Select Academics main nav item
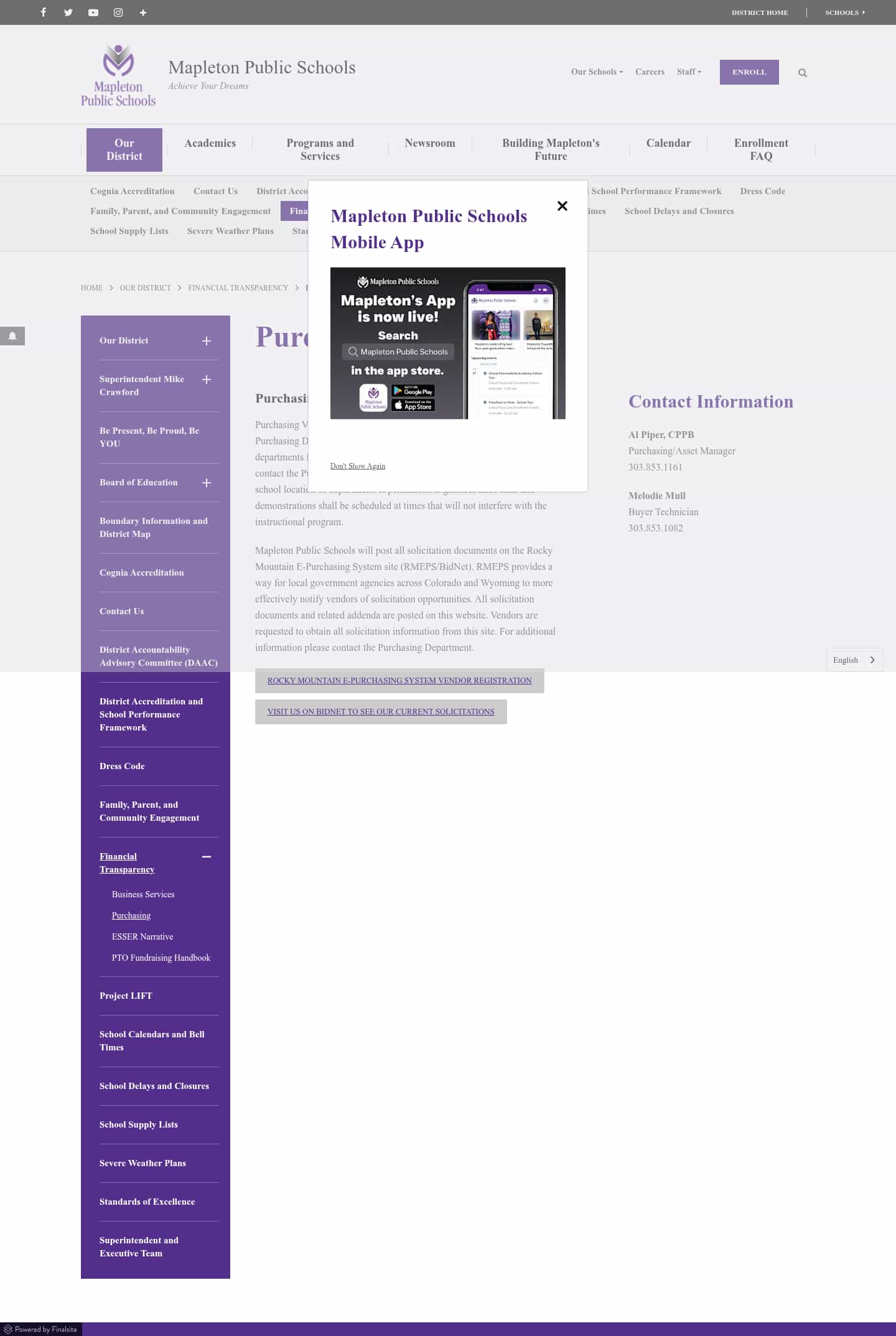The image size is (896, 1336). pyautogui.click(x=210, y=143)
